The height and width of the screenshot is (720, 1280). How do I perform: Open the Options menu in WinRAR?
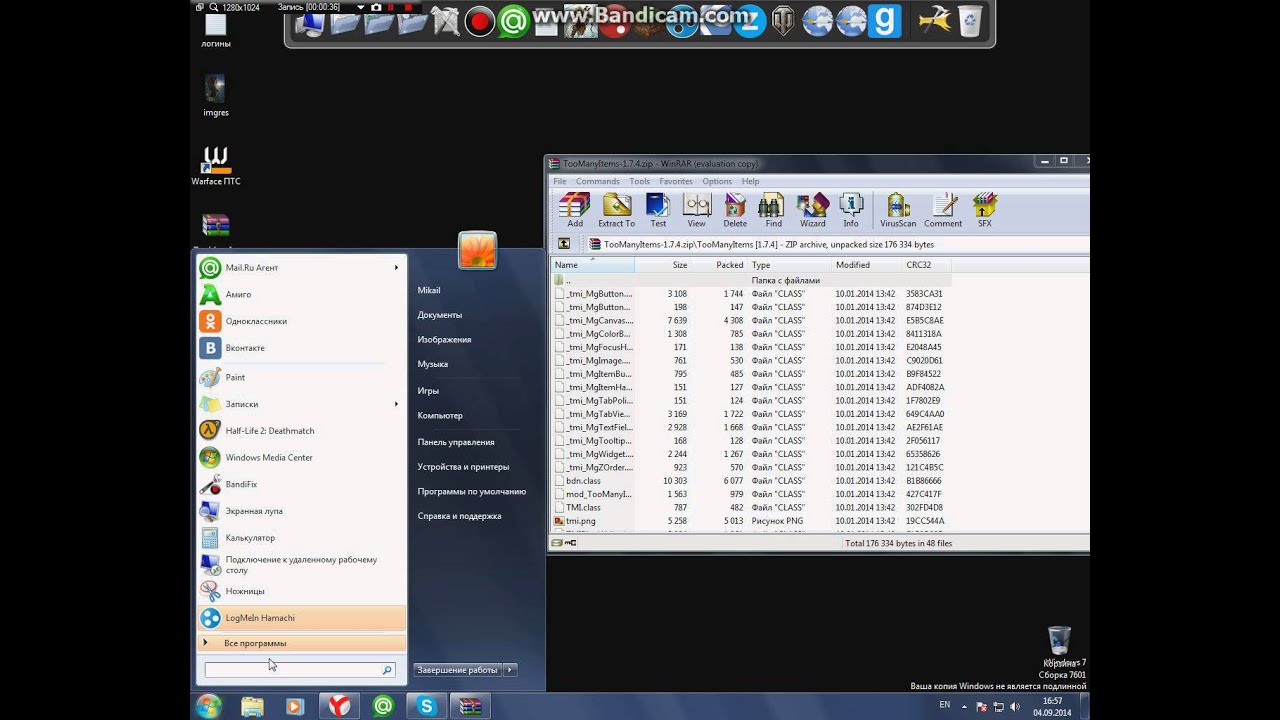pyautogui.click(x=717, y=181)
